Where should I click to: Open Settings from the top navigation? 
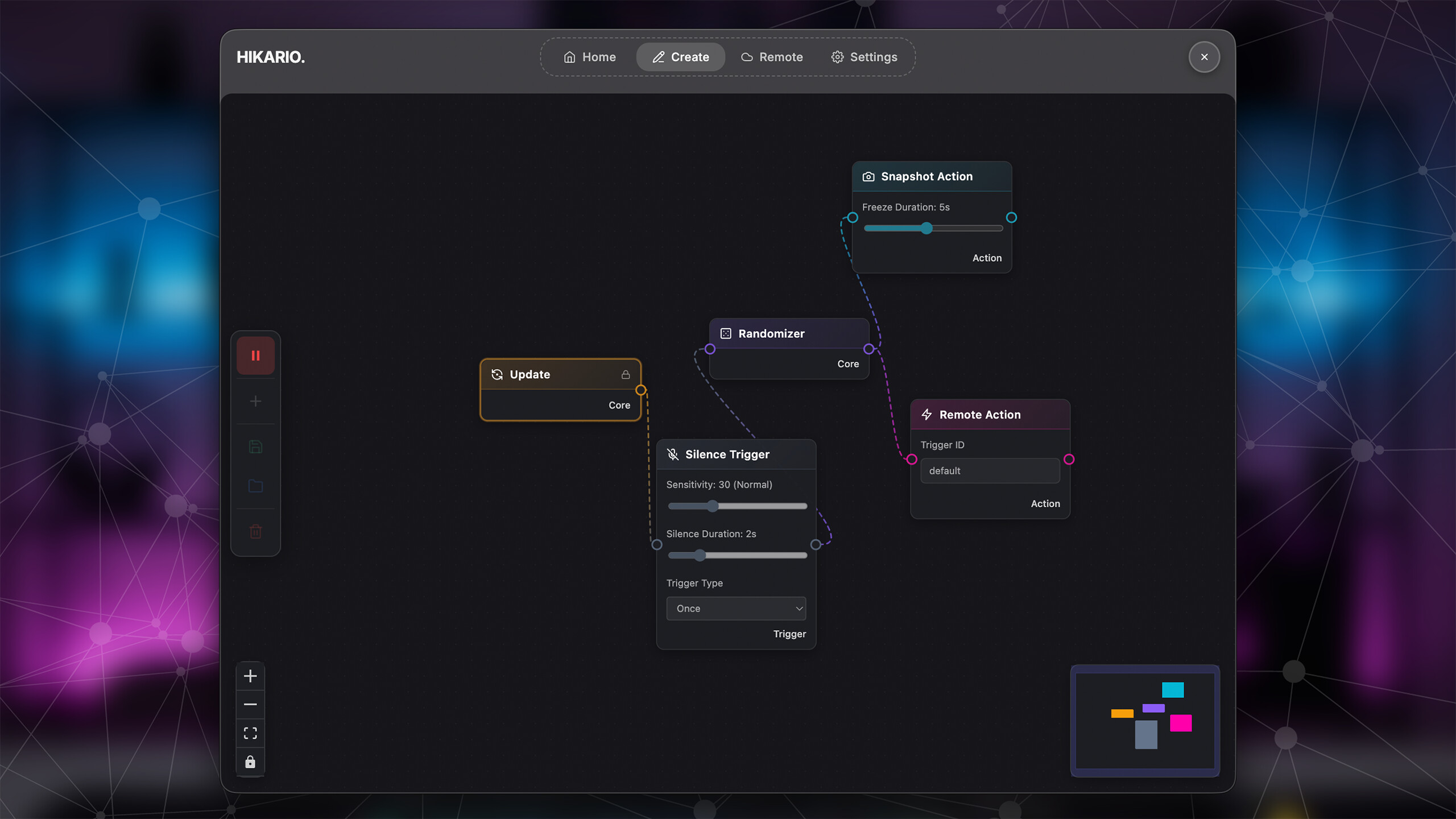pyautogui.click(x=863, y=57)
